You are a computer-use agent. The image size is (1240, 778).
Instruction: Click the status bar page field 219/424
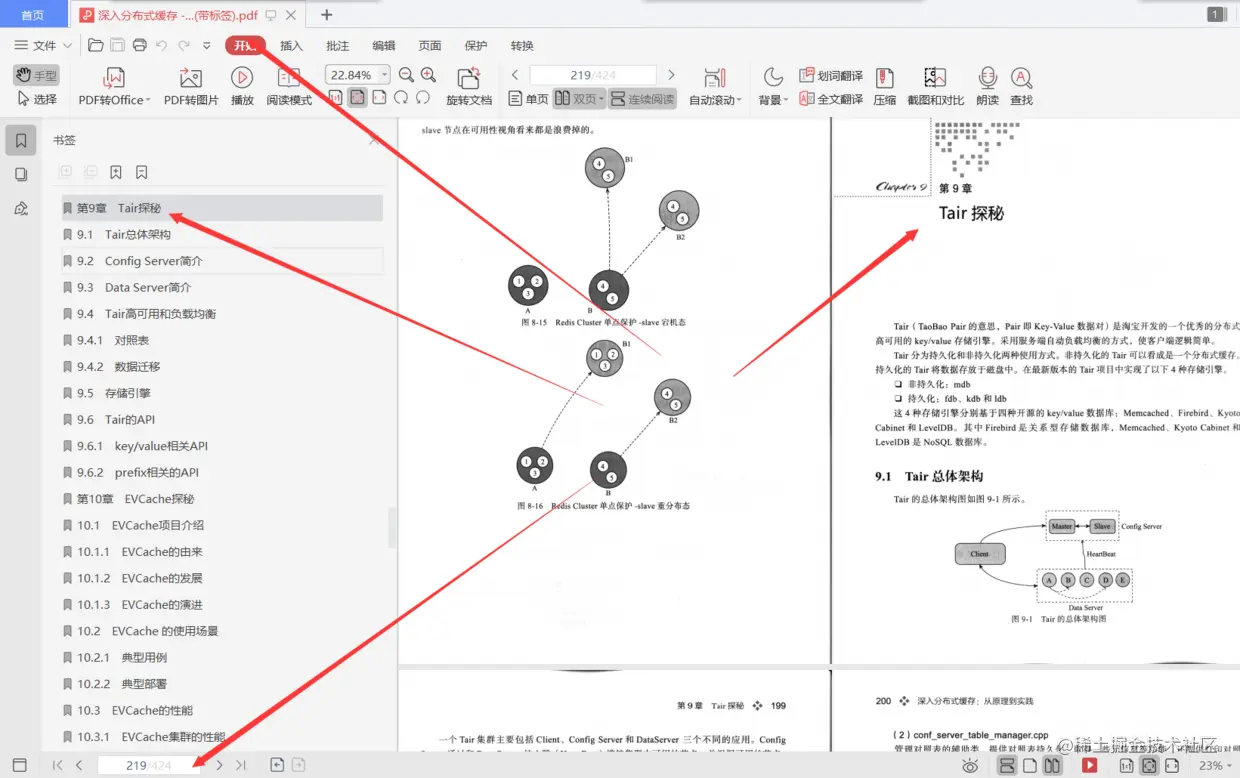click(x=149, y=765)
